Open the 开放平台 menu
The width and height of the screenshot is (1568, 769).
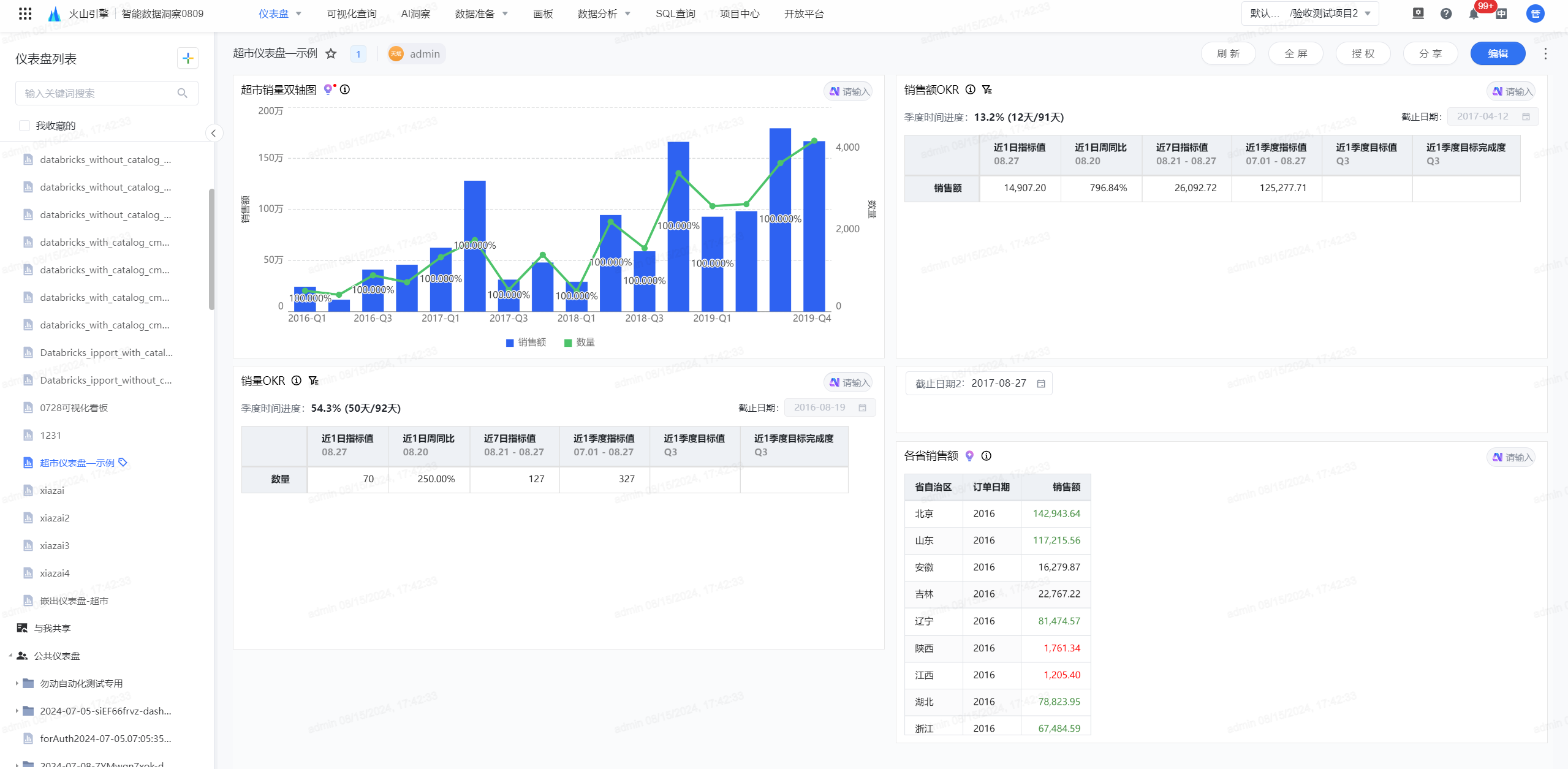(804, 13)
